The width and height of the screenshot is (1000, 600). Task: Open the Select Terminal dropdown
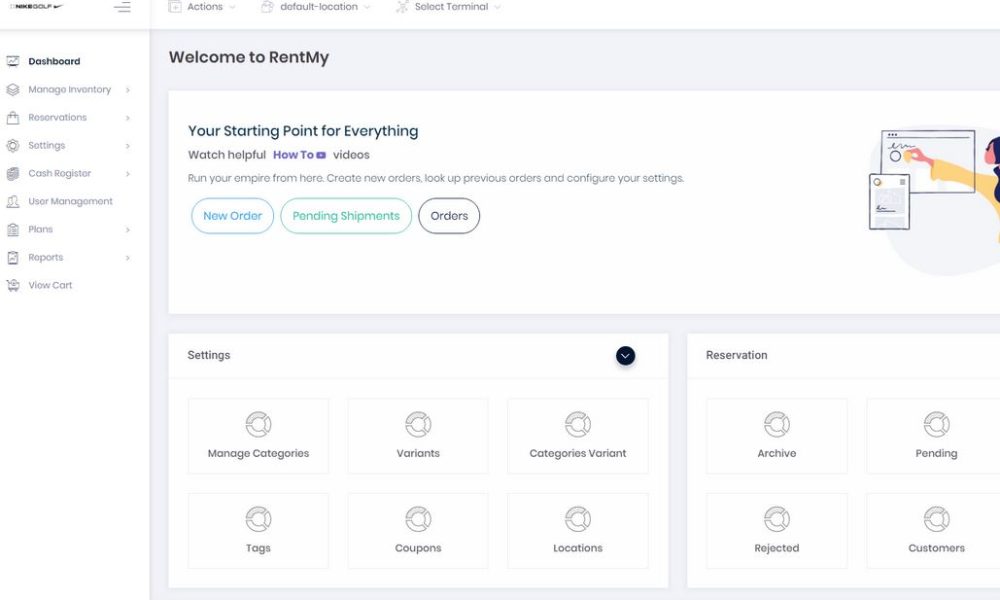pos(449,7)
